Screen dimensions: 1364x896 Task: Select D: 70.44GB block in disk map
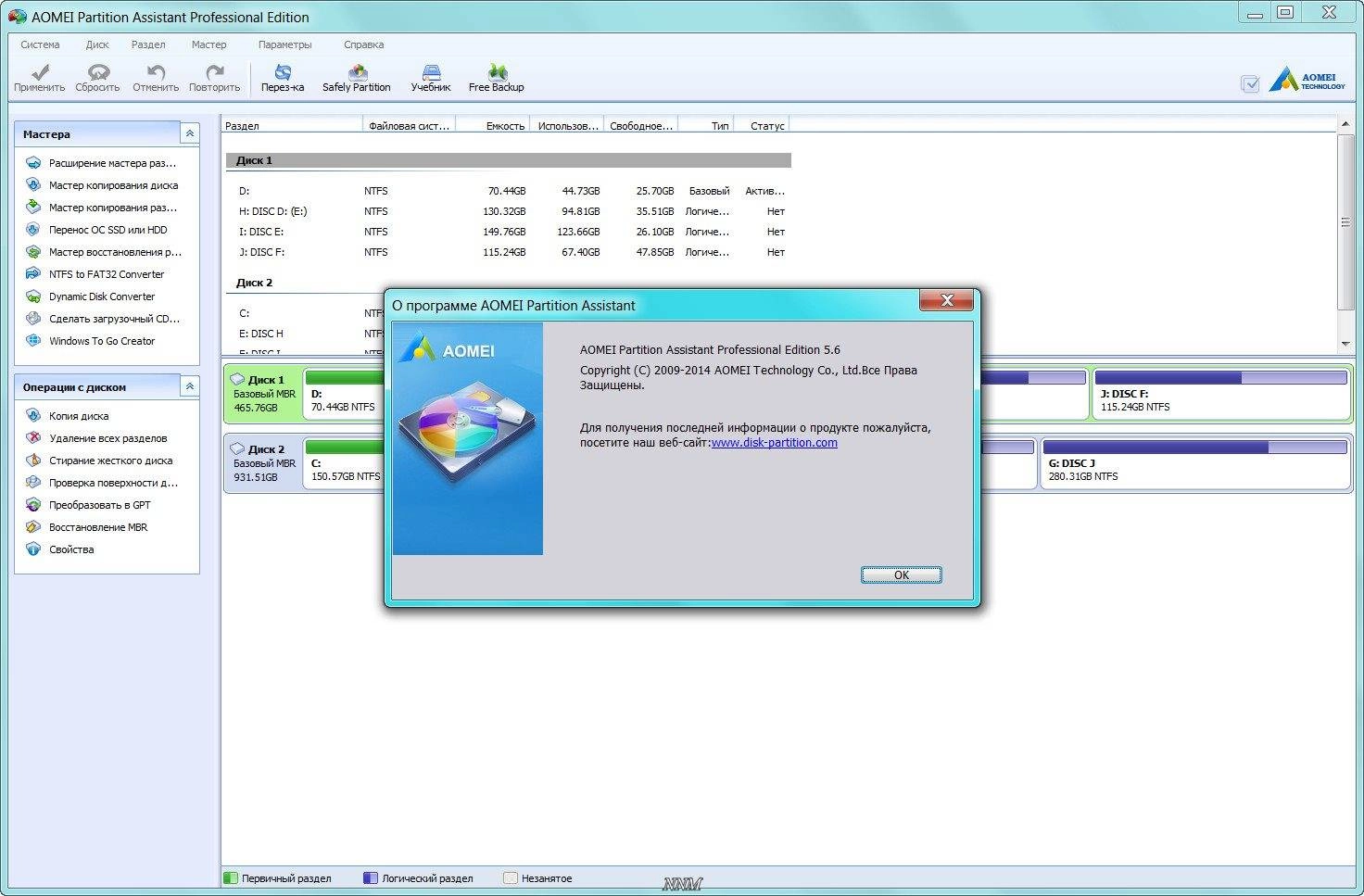tap(344, 393)
